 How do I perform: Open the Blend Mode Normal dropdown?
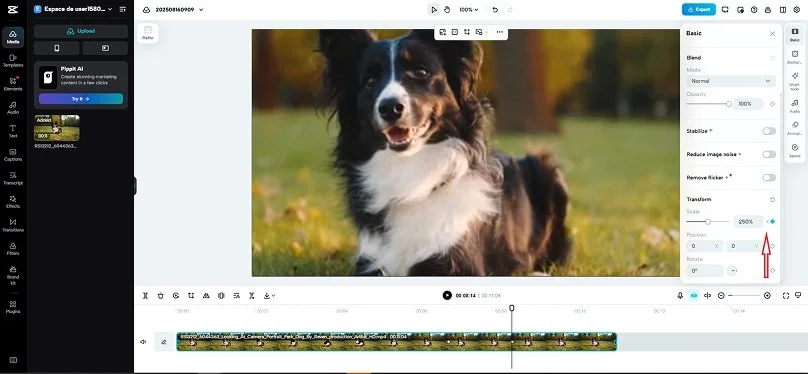tap(731, 81)
